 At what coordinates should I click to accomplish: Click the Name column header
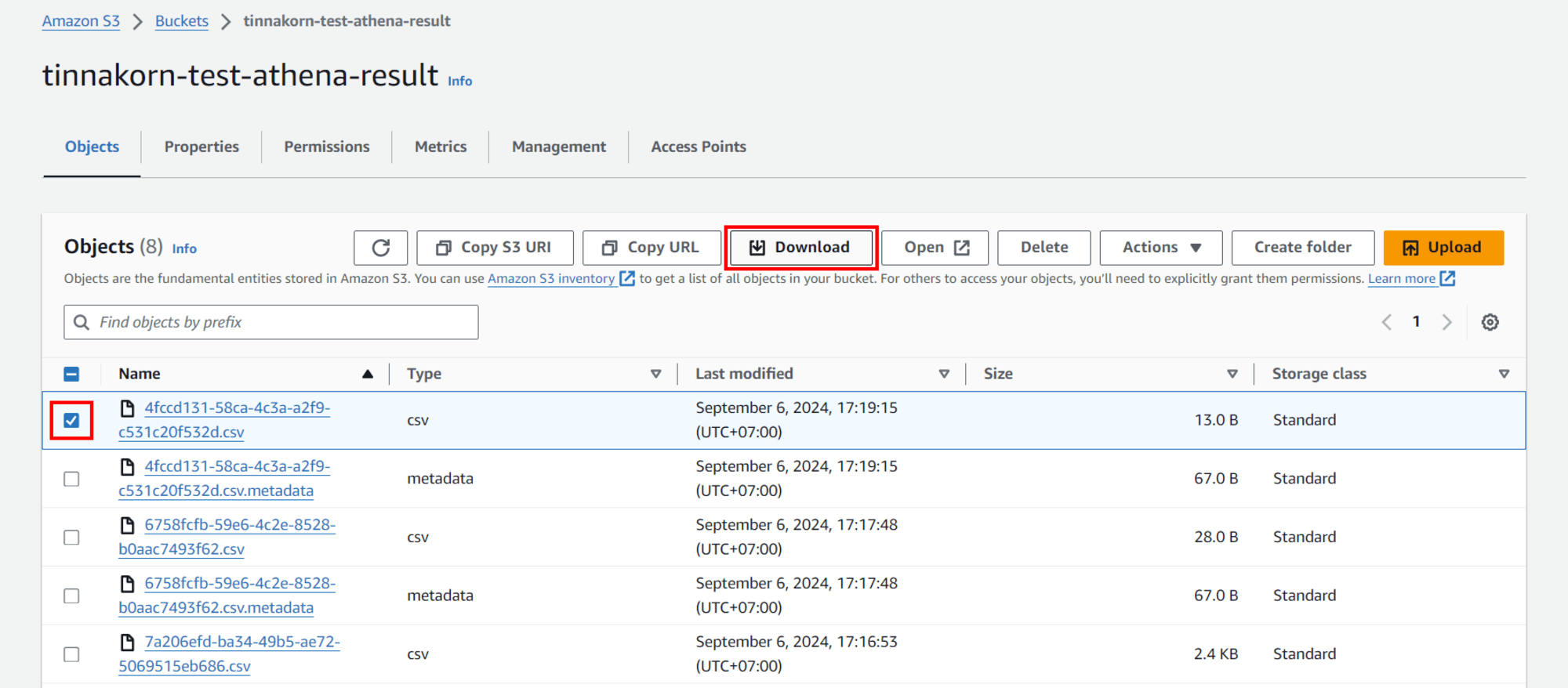pyautogui.click(x=140, y=374)
